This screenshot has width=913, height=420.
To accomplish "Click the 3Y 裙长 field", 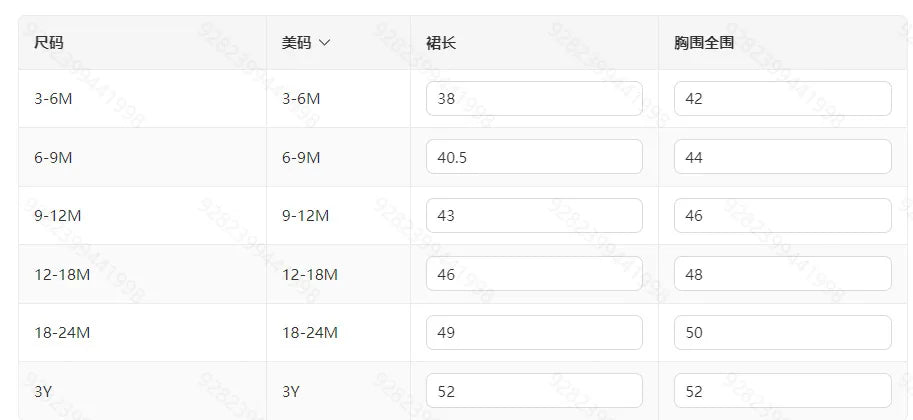I will click(x=534, y=391).
